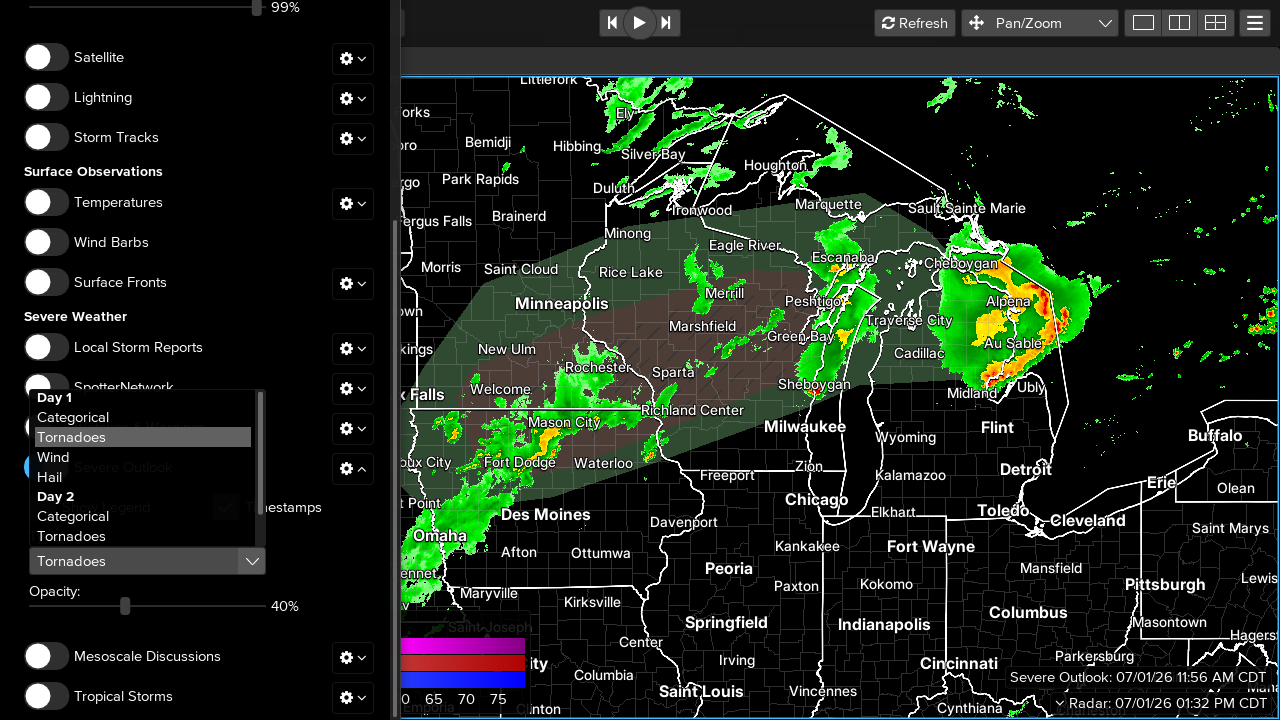Click the Minneapolis label on map

[562, 303]
